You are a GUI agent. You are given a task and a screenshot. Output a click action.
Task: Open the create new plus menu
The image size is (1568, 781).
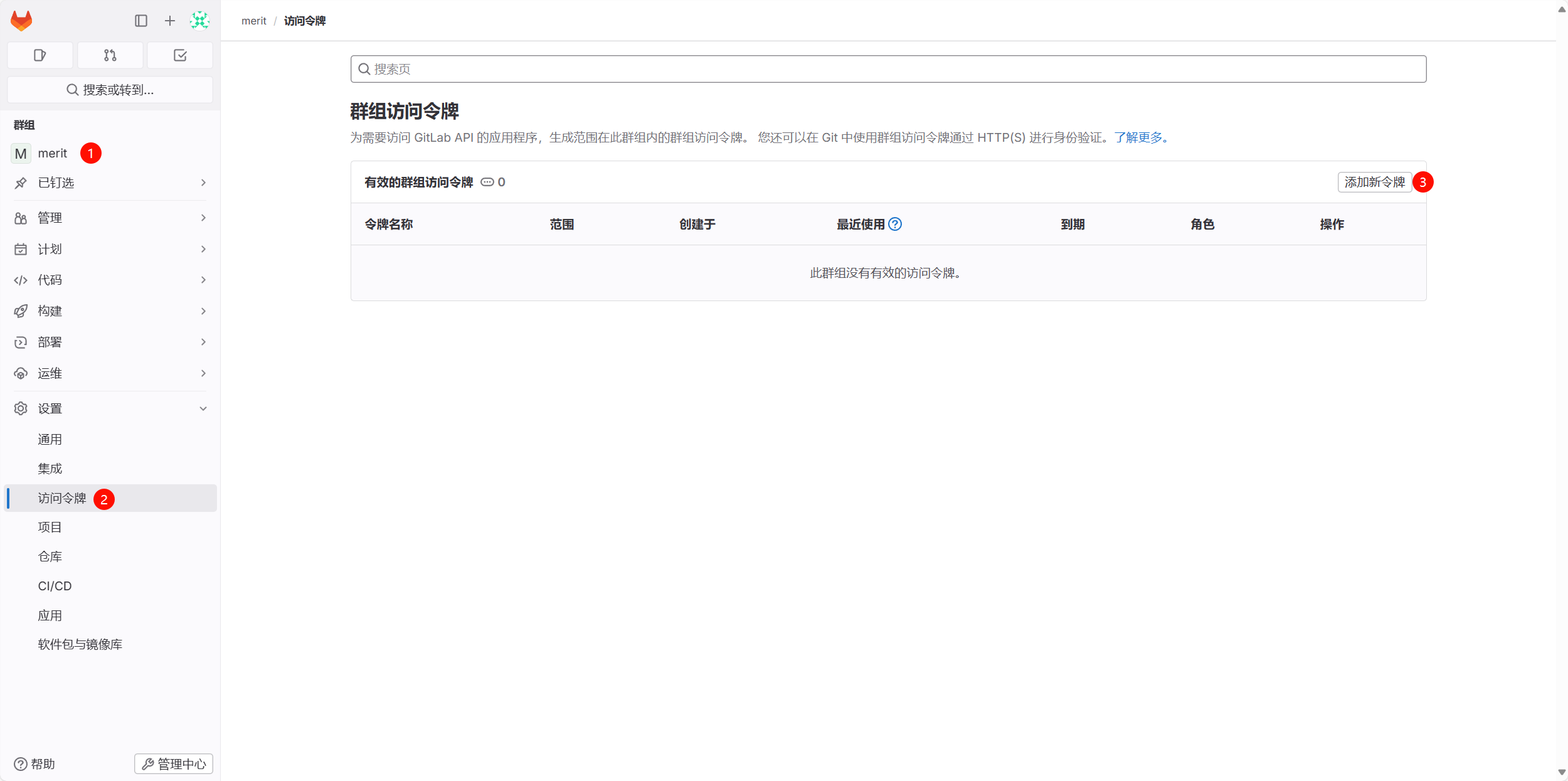169,21
